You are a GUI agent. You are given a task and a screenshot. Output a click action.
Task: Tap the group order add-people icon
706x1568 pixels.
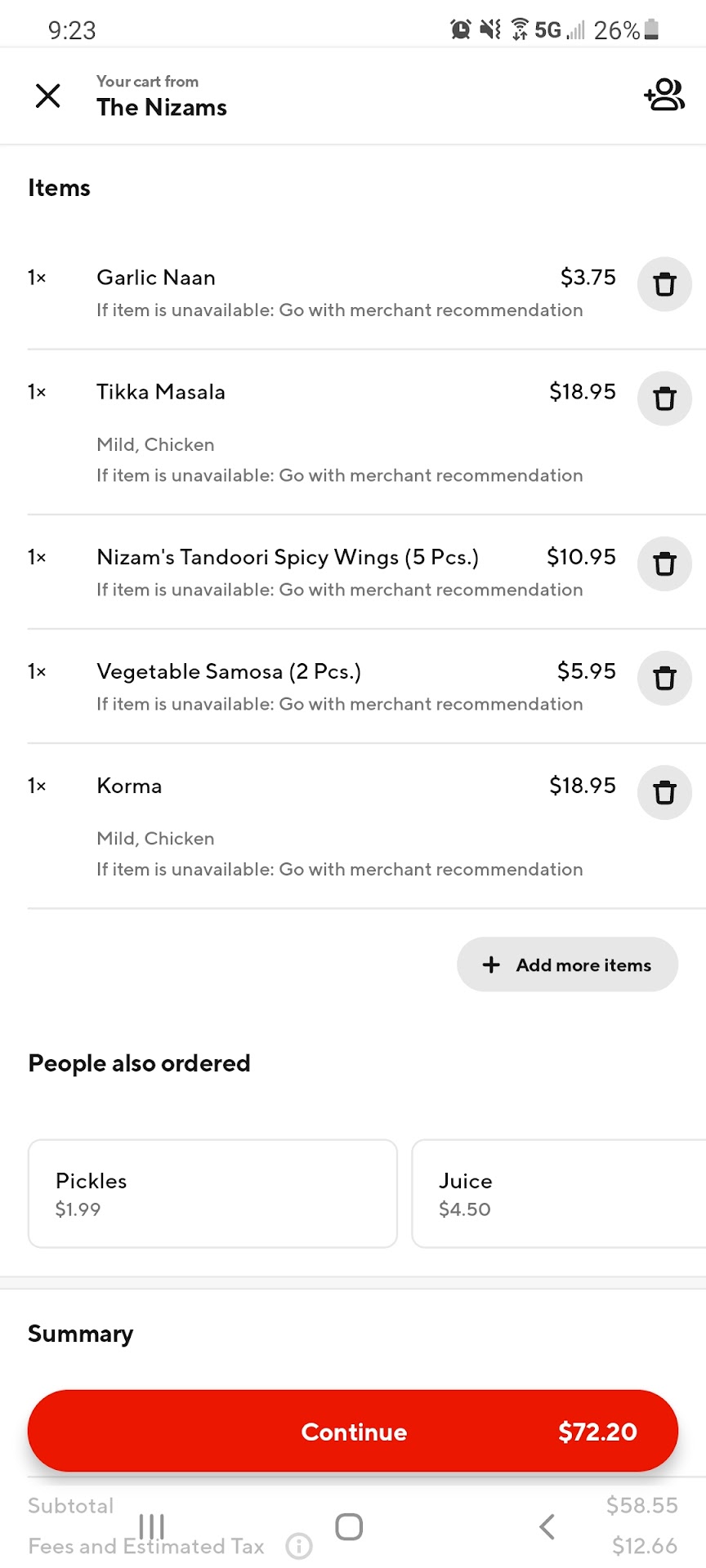coord(664,95)
